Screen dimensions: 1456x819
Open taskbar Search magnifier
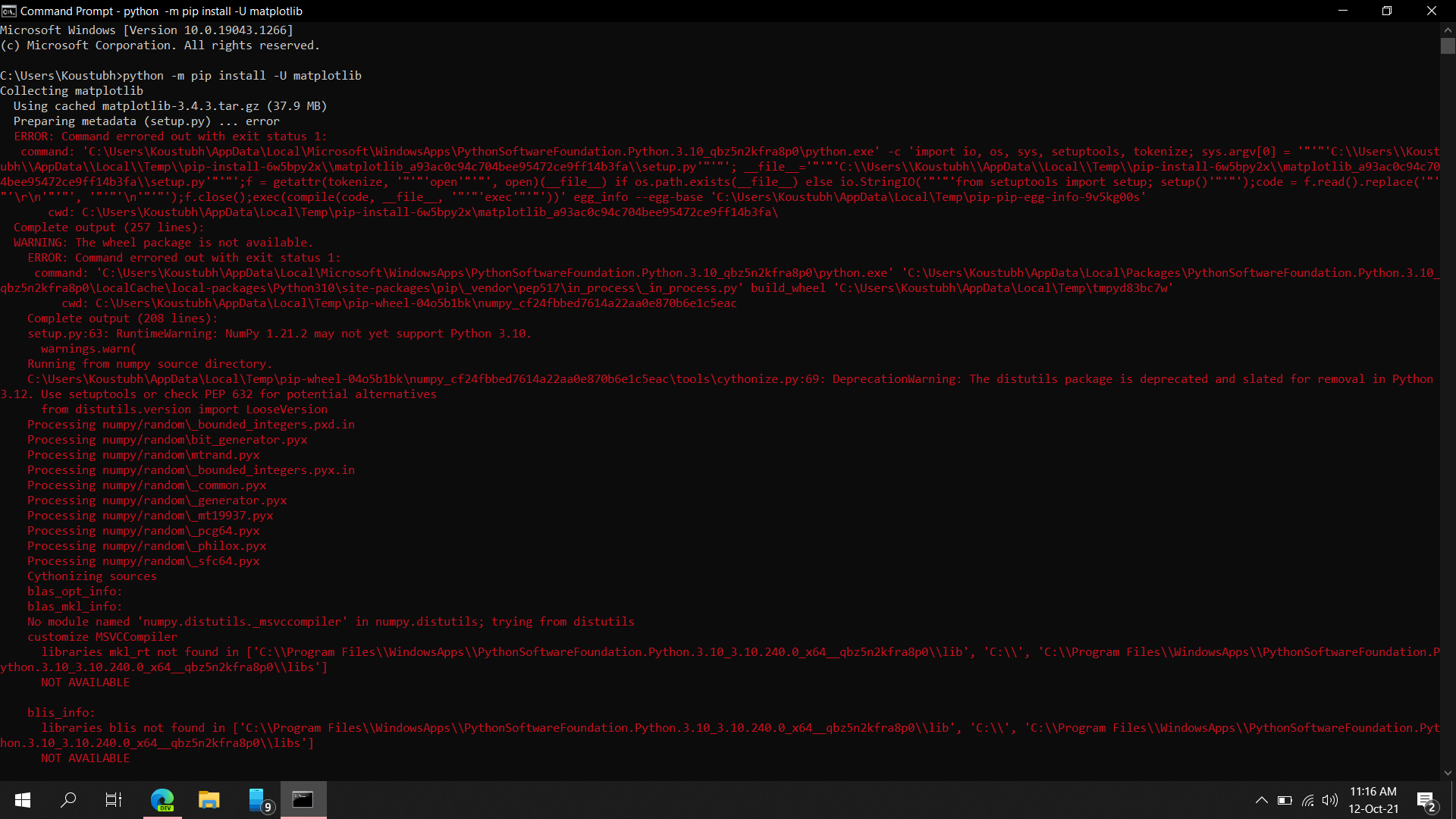(68, 800)
